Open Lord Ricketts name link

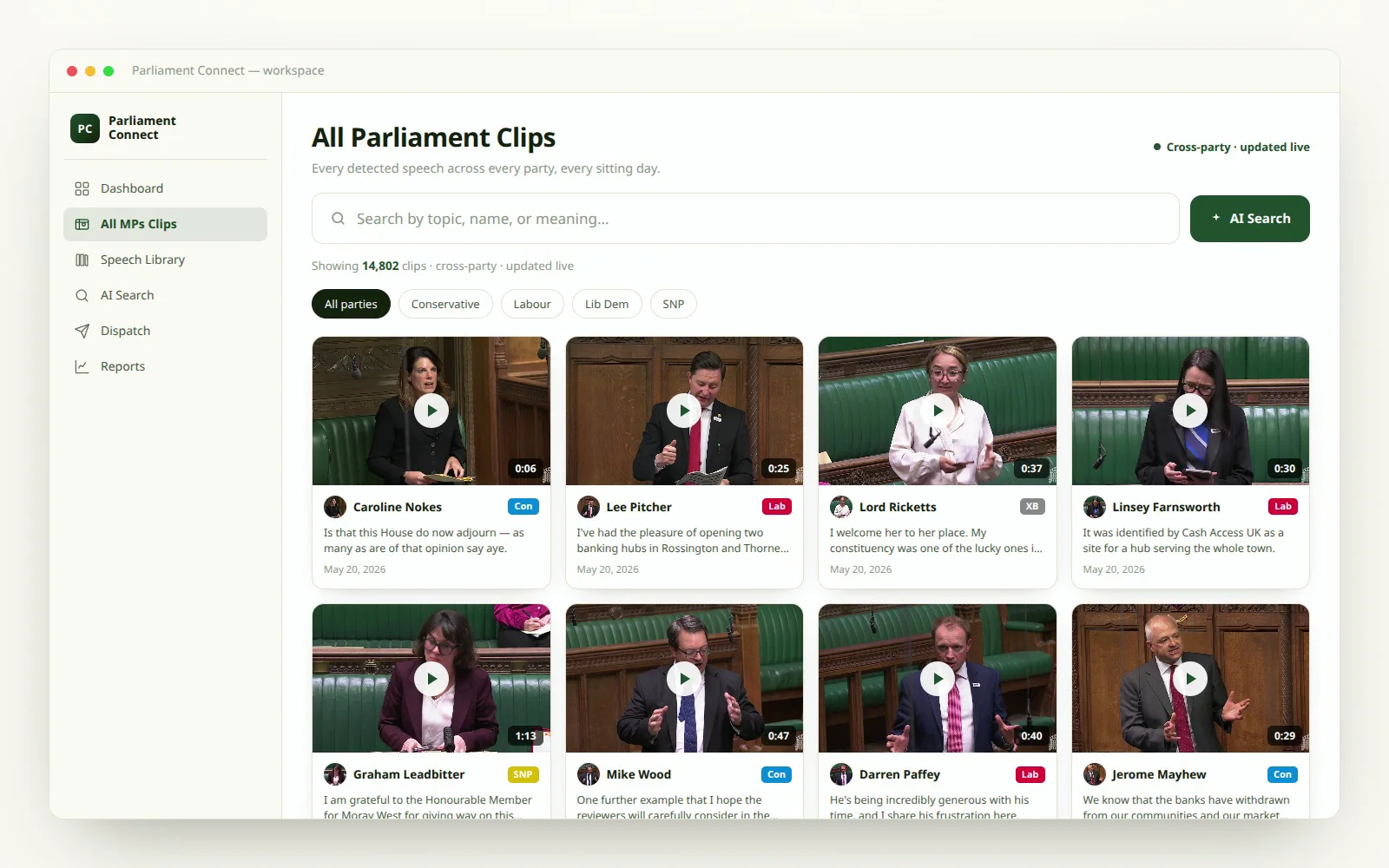(x=898, y=507)
